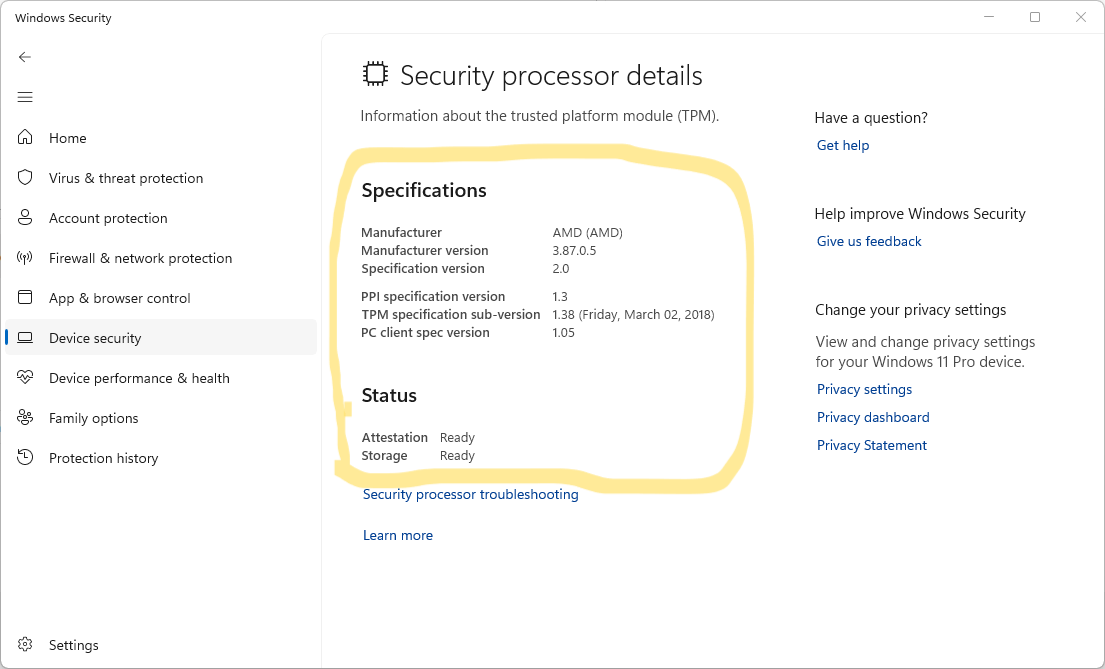Click the Account protection person icon
Screen dimensions: 1105x669
point(26,218)
